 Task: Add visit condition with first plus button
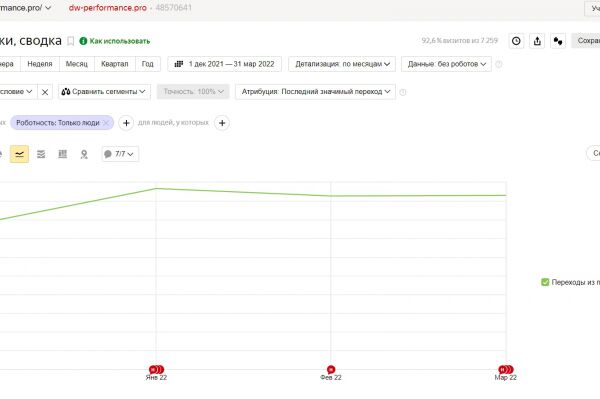(126, 123)
